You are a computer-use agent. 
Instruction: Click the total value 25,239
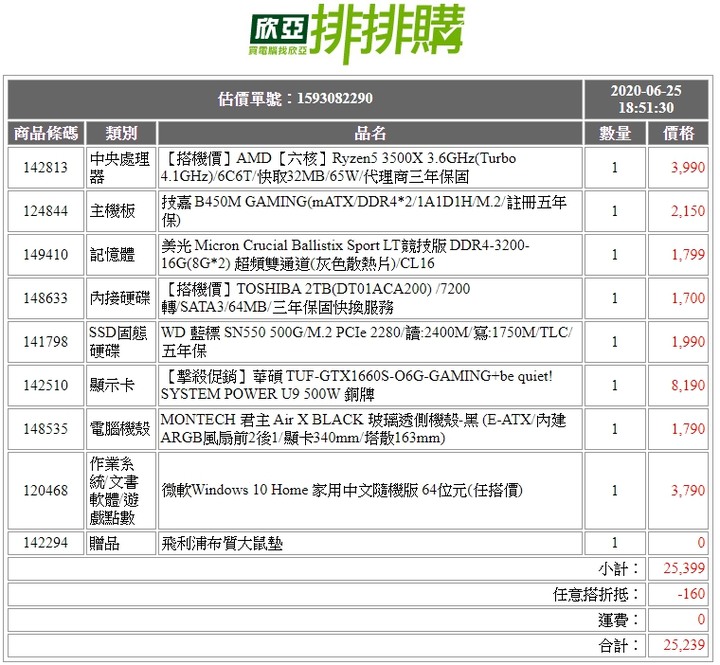coord(684,646)
